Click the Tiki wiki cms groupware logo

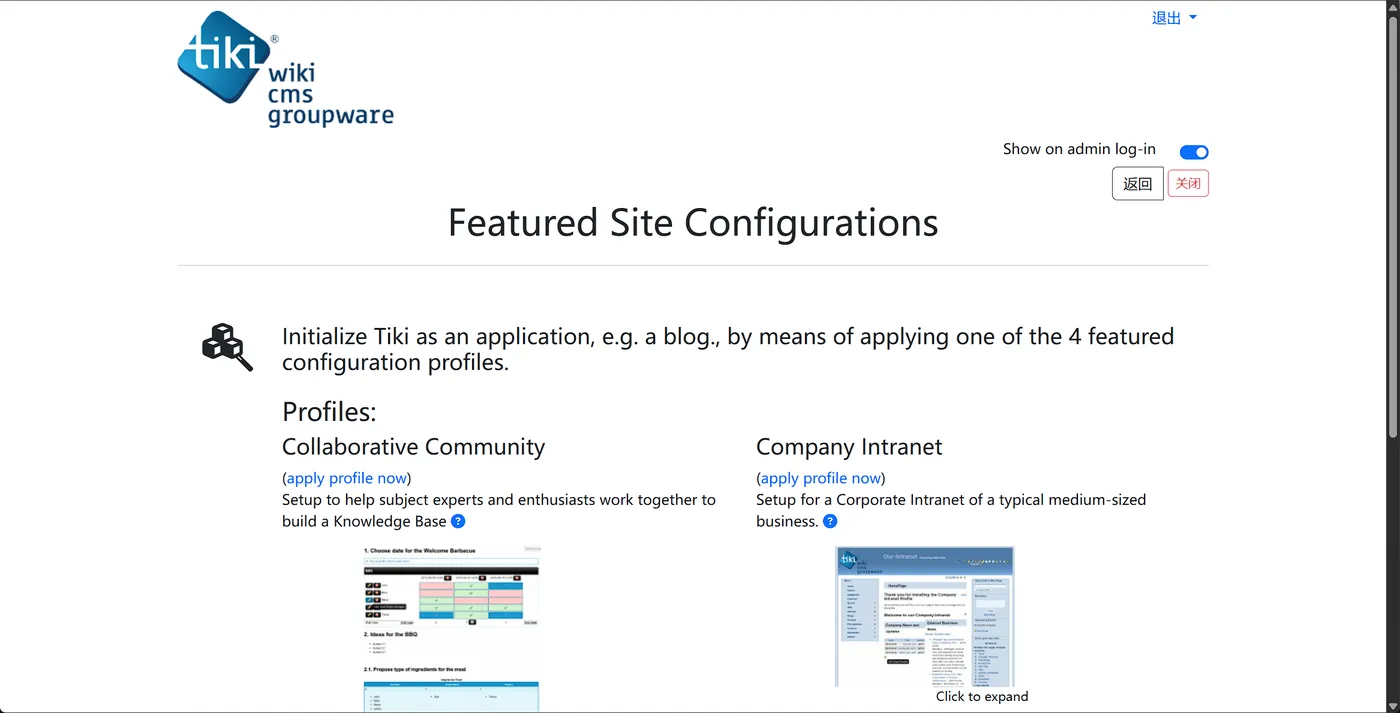(x=286, y=69)
